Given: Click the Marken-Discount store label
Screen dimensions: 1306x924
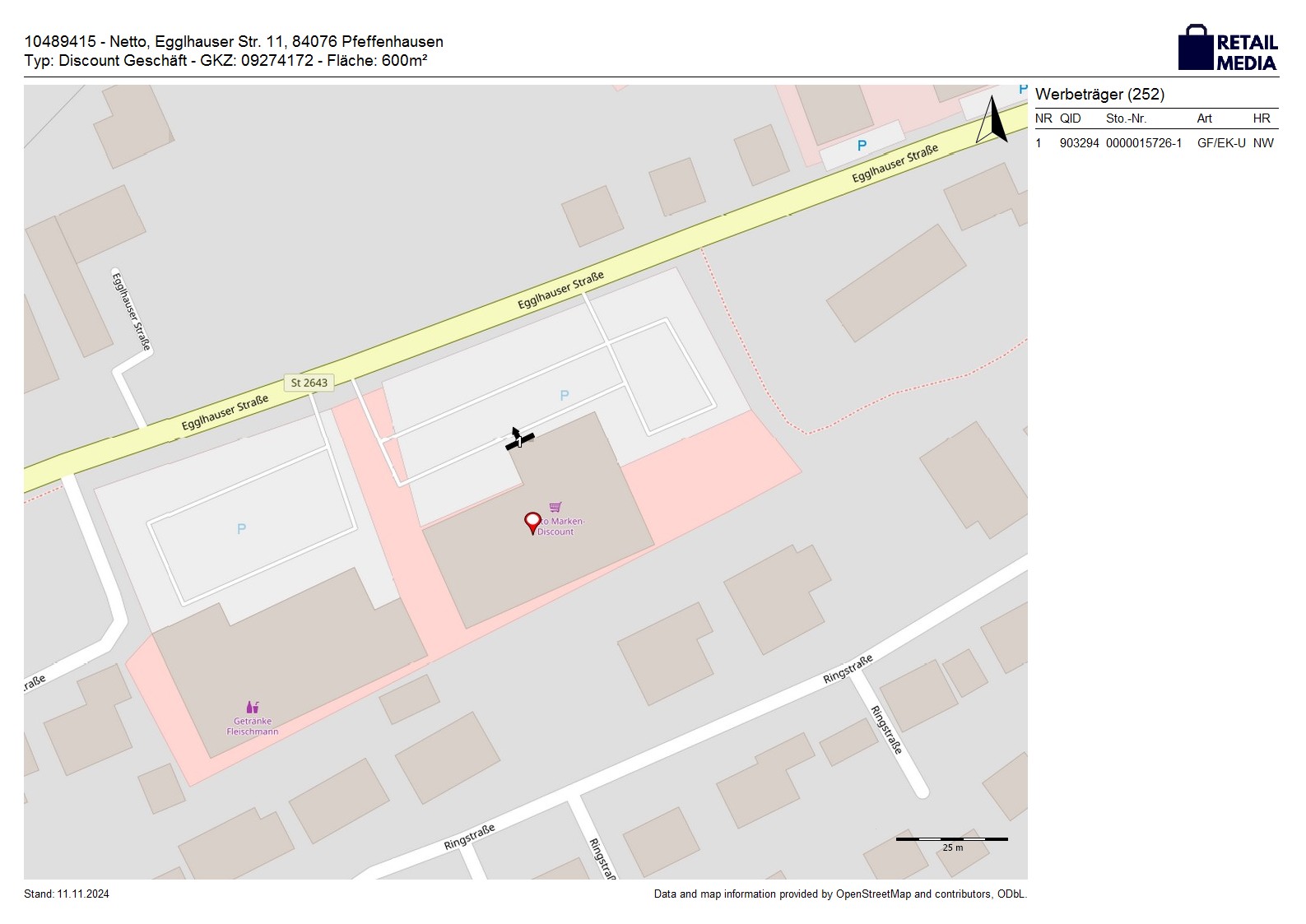Looking at the screenshot, I should tap(560, 527).
